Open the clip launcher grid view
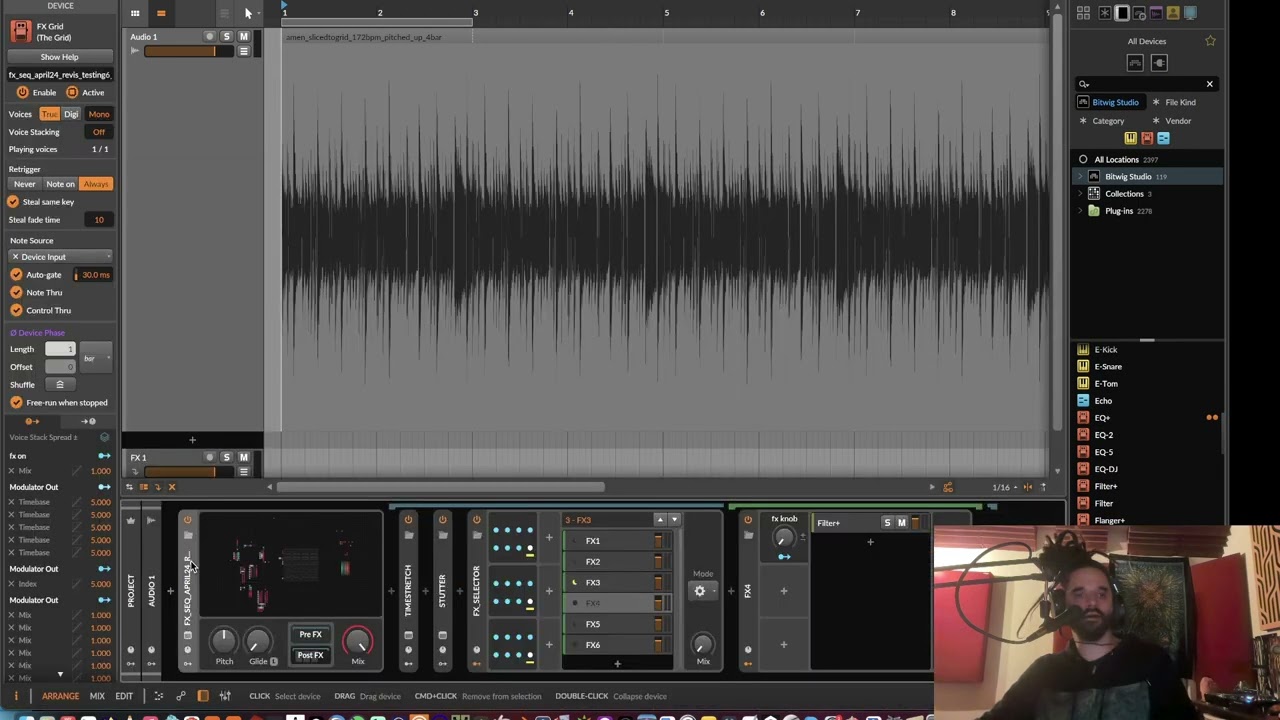Viewport: 1280px width, 720px height. point(135,13)
